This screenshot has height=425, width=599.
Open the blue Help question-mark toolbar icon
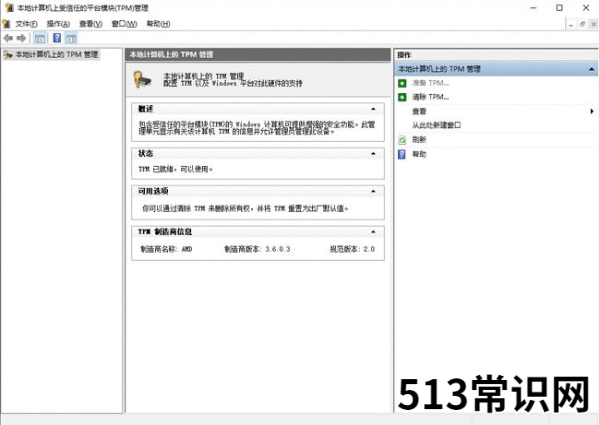[57, 38]
